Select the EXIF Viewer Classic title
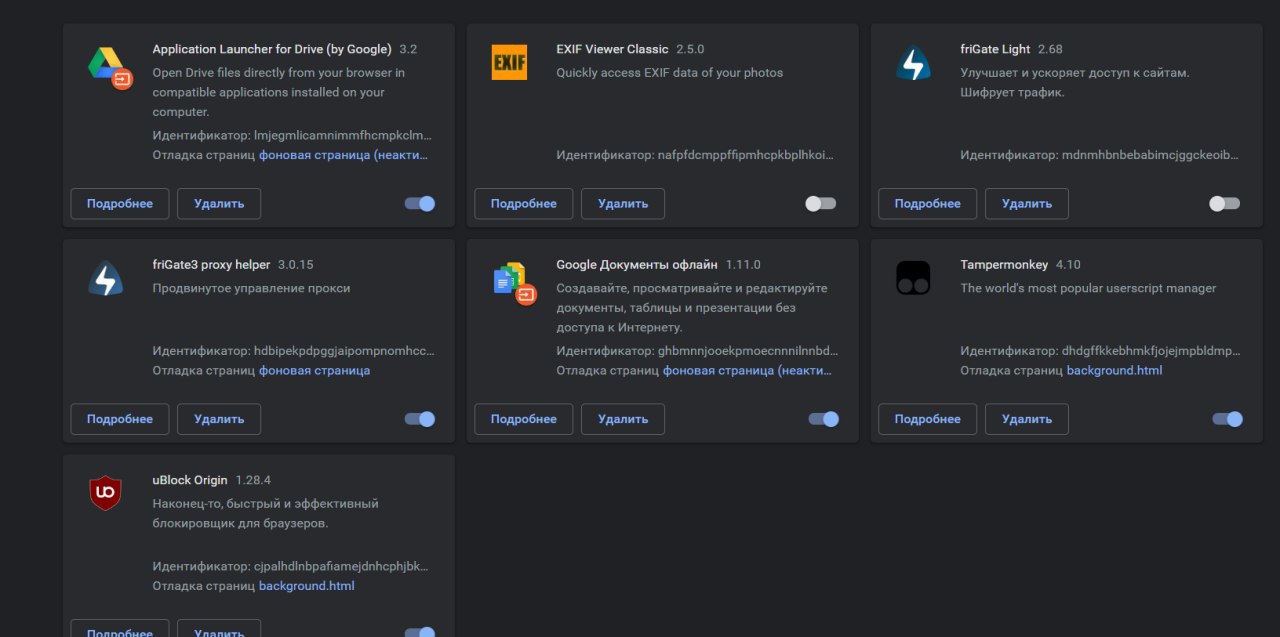 [612, 49]
